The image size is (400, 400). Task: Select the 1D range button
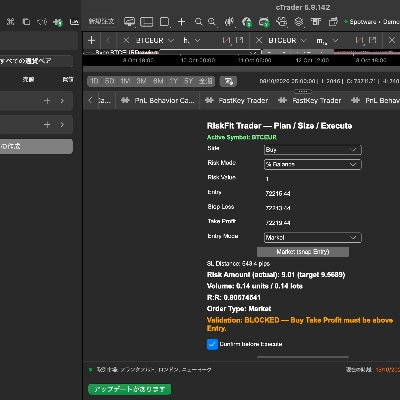[x=94, y=81]
